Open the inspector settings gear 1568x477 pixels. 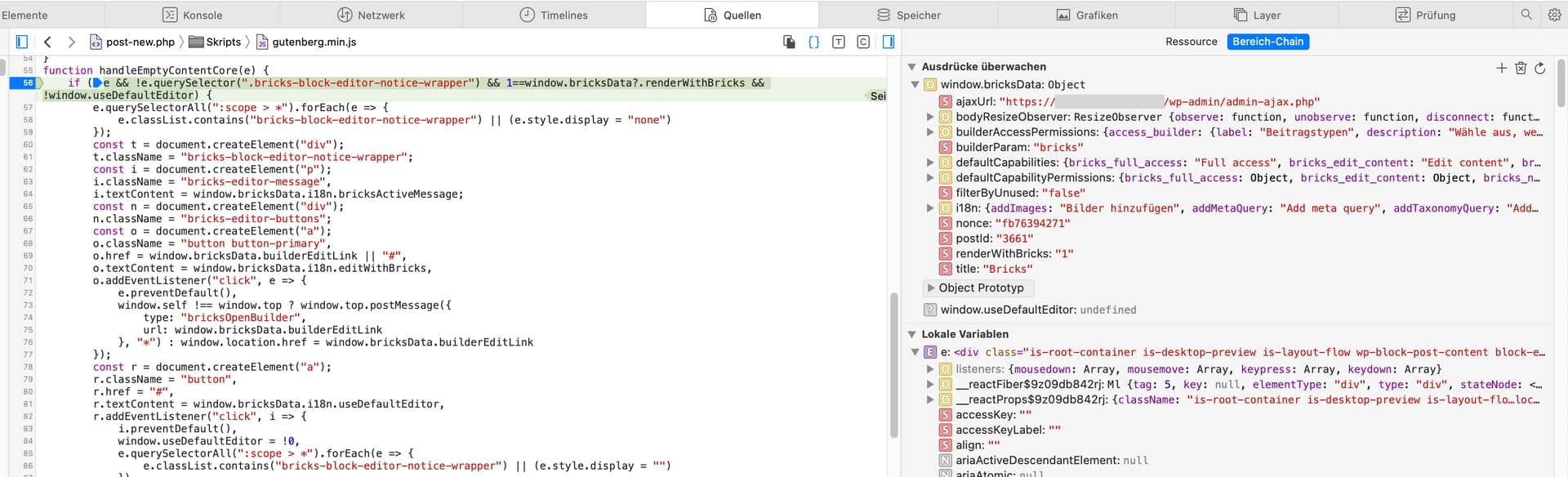pos(1554,15)
